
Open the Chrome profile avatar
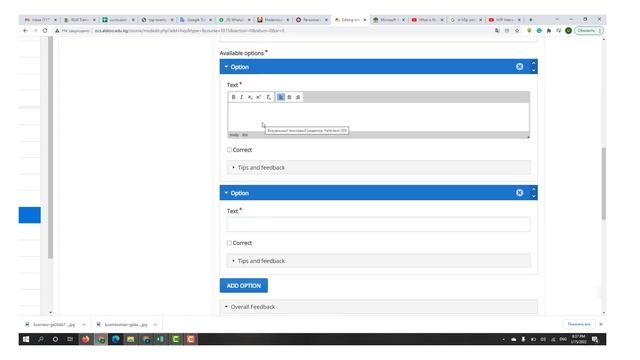(568, 31)
